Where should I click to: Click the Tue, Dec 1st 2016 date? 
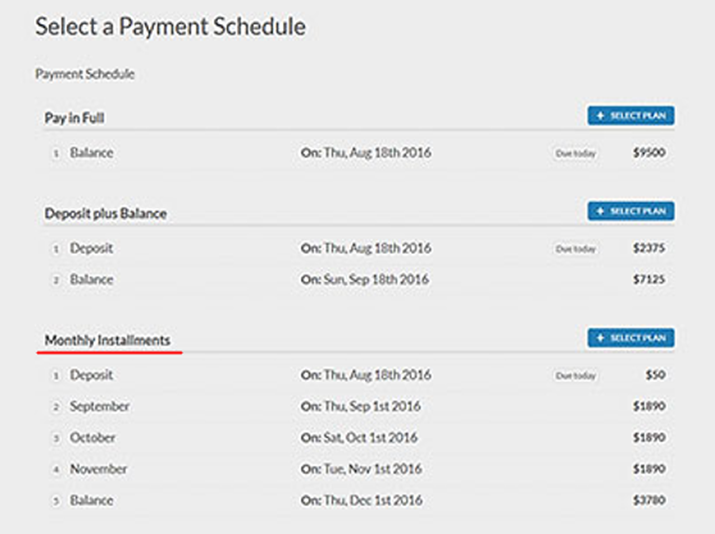372,500
